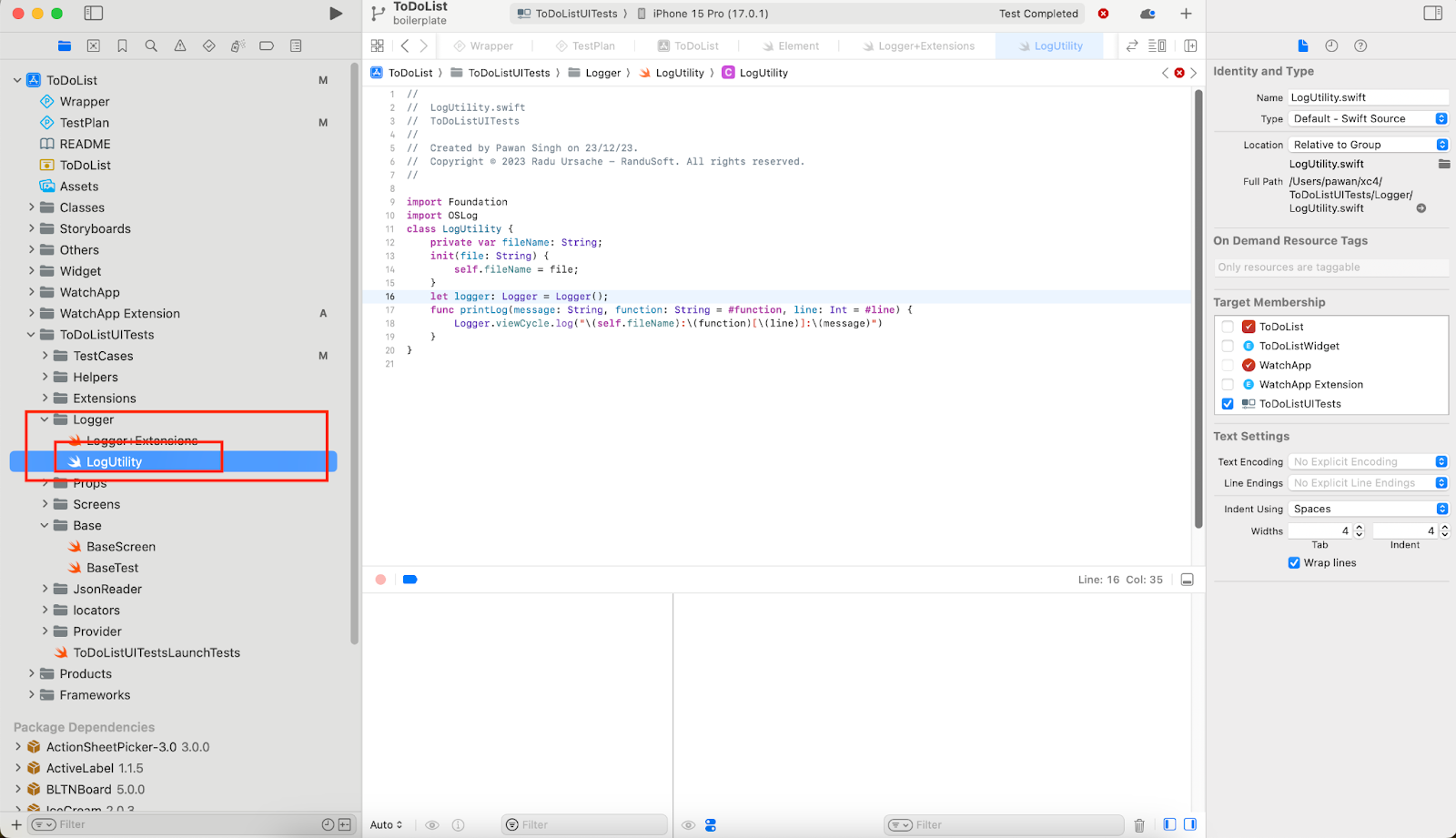Collapse the ToDoListUITests folder
This screenshot has height=838, width=1456.
coord(31,335)
